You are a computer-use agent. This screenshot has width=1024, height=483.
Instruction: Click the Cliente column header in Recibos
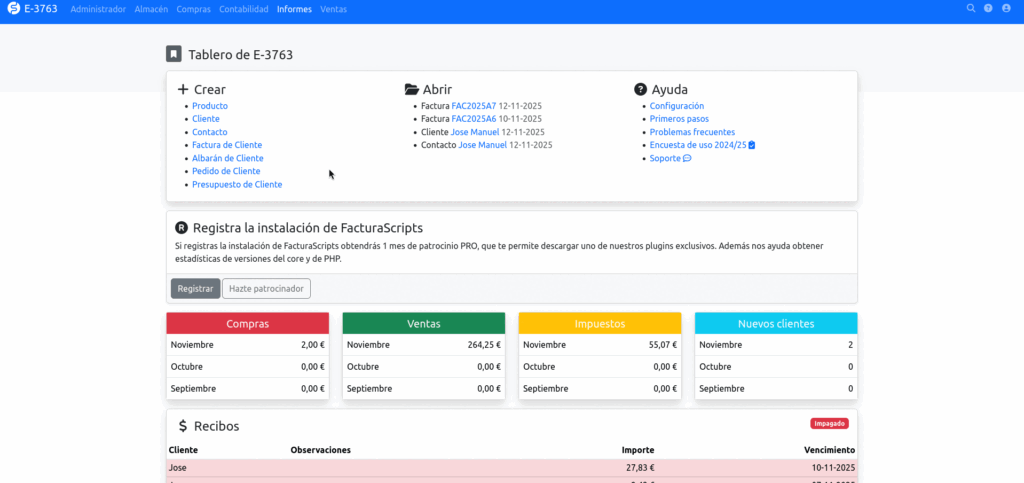(x=184, y=450)
